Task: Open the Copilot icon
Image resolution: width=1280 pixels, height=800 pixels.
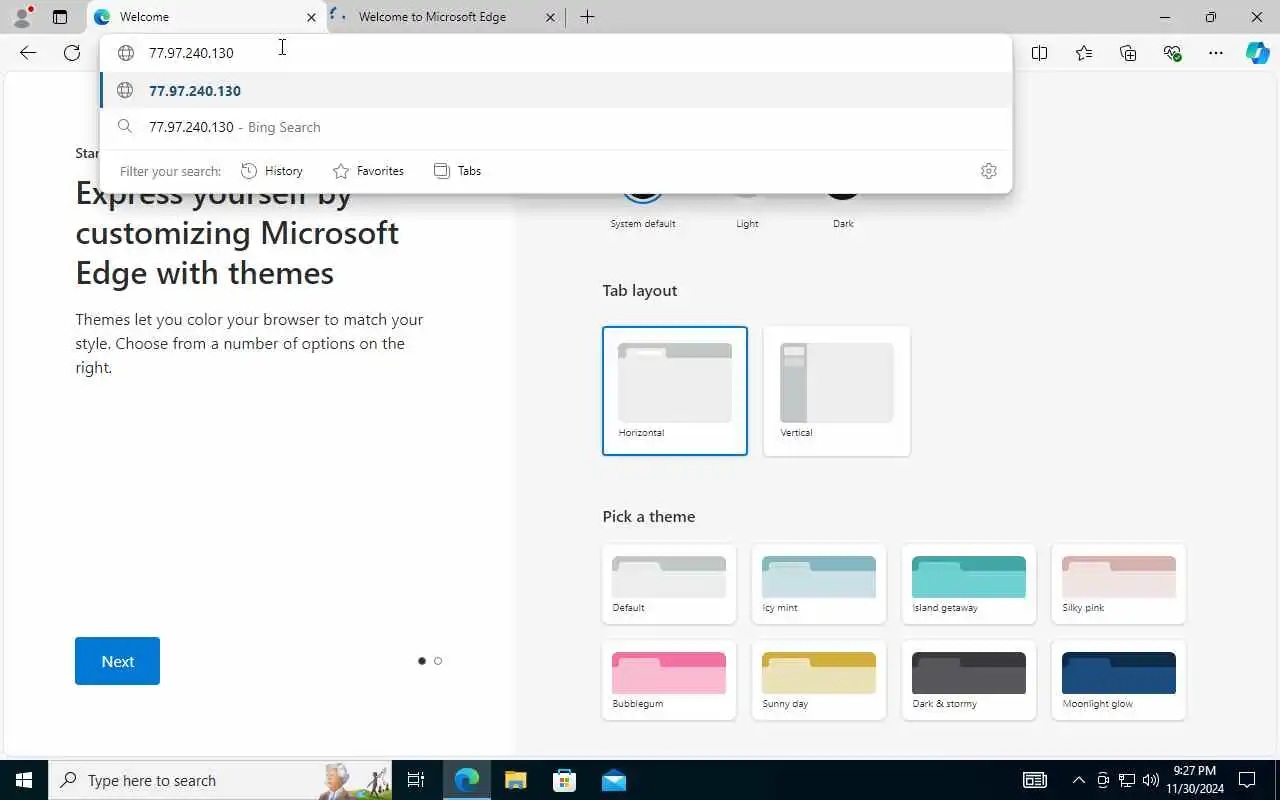Action: (x=1258, y=53)
